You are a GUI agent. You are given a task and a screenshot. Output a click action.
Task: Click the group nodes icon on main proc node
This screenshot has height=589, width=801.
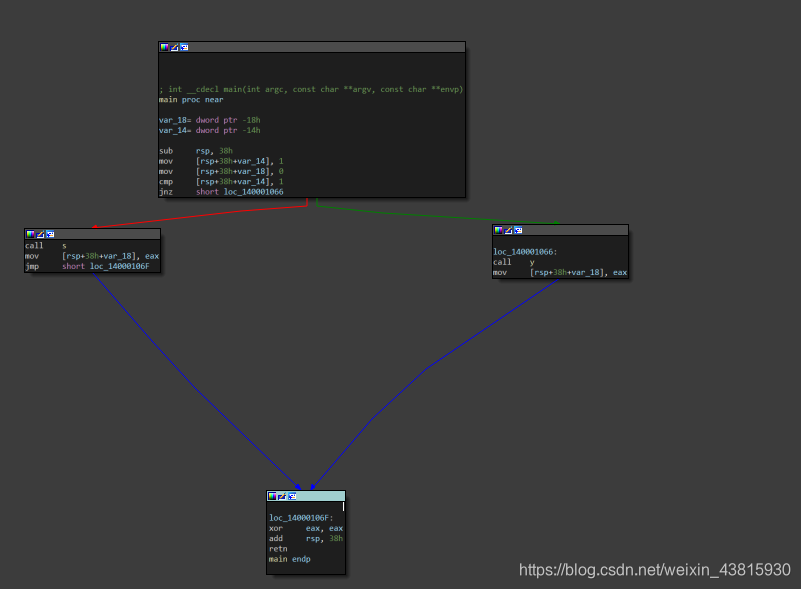184,47
